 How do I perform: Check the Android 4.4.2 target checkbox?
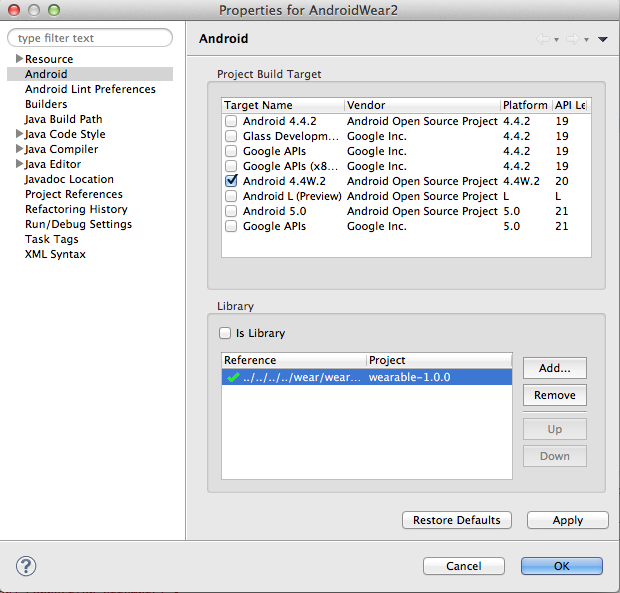point(231,121)
